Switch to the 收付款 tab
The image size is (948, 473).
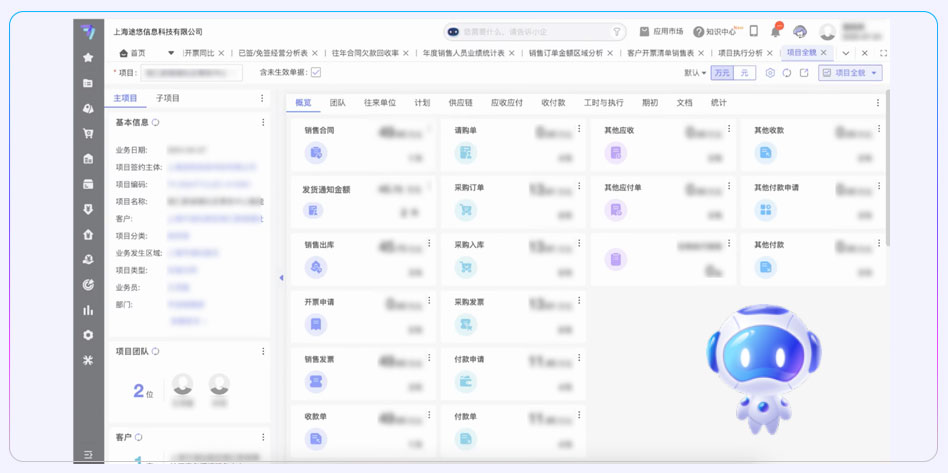pyautogui.click(x=554, y=103)
